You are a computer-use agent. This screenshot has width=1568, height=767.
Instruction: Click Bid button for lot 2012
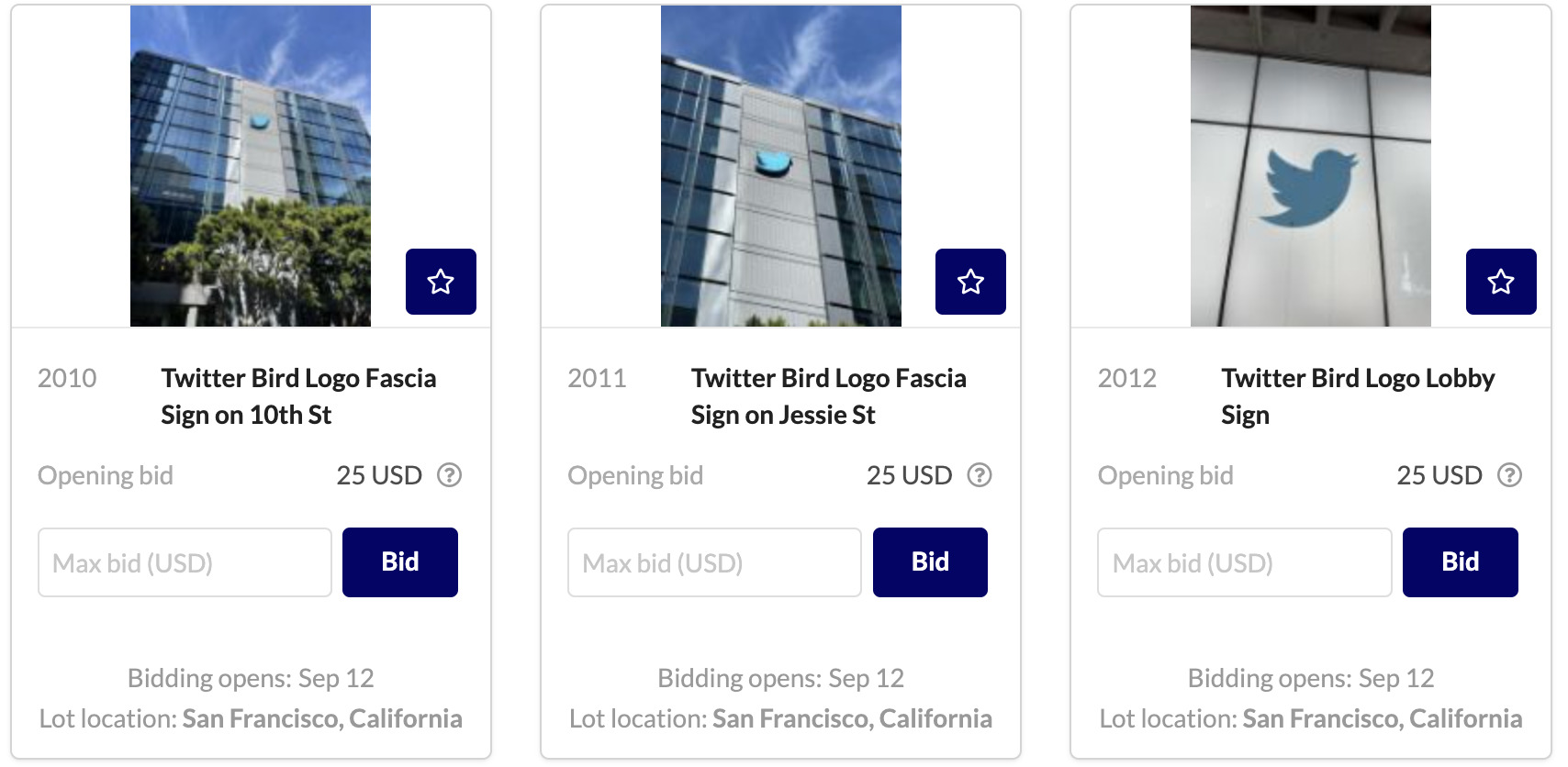1461,562
